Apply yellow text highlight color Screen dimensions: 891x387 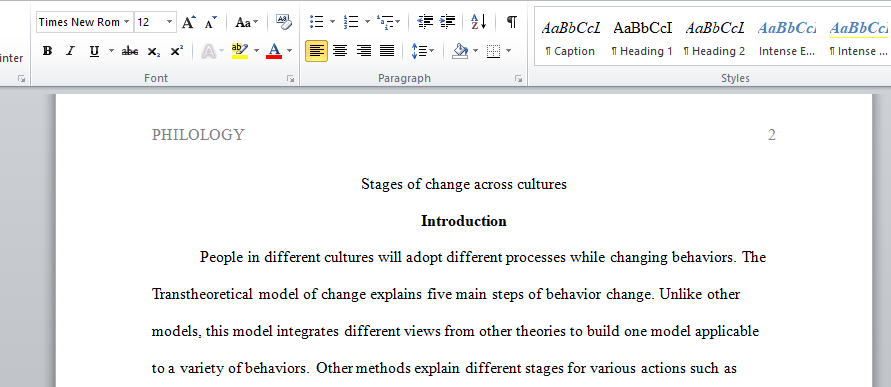(x=240, y=51)
